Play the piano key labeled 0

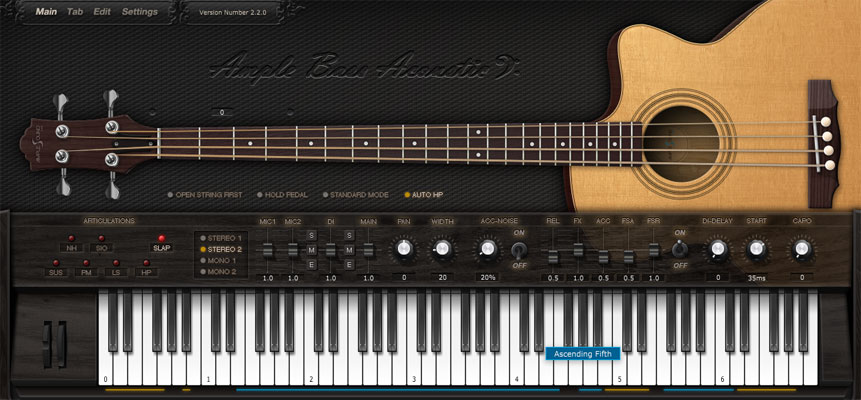click(x=105, y=368)
